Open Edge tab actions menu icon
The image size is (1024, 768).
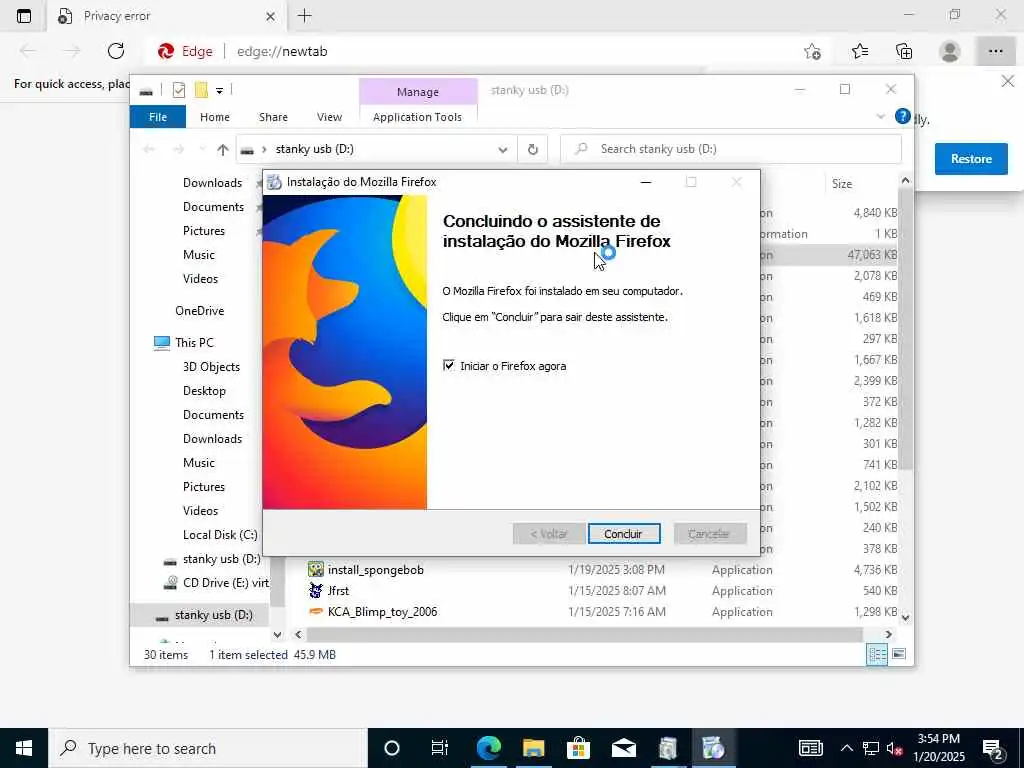(x=24, y=16)
